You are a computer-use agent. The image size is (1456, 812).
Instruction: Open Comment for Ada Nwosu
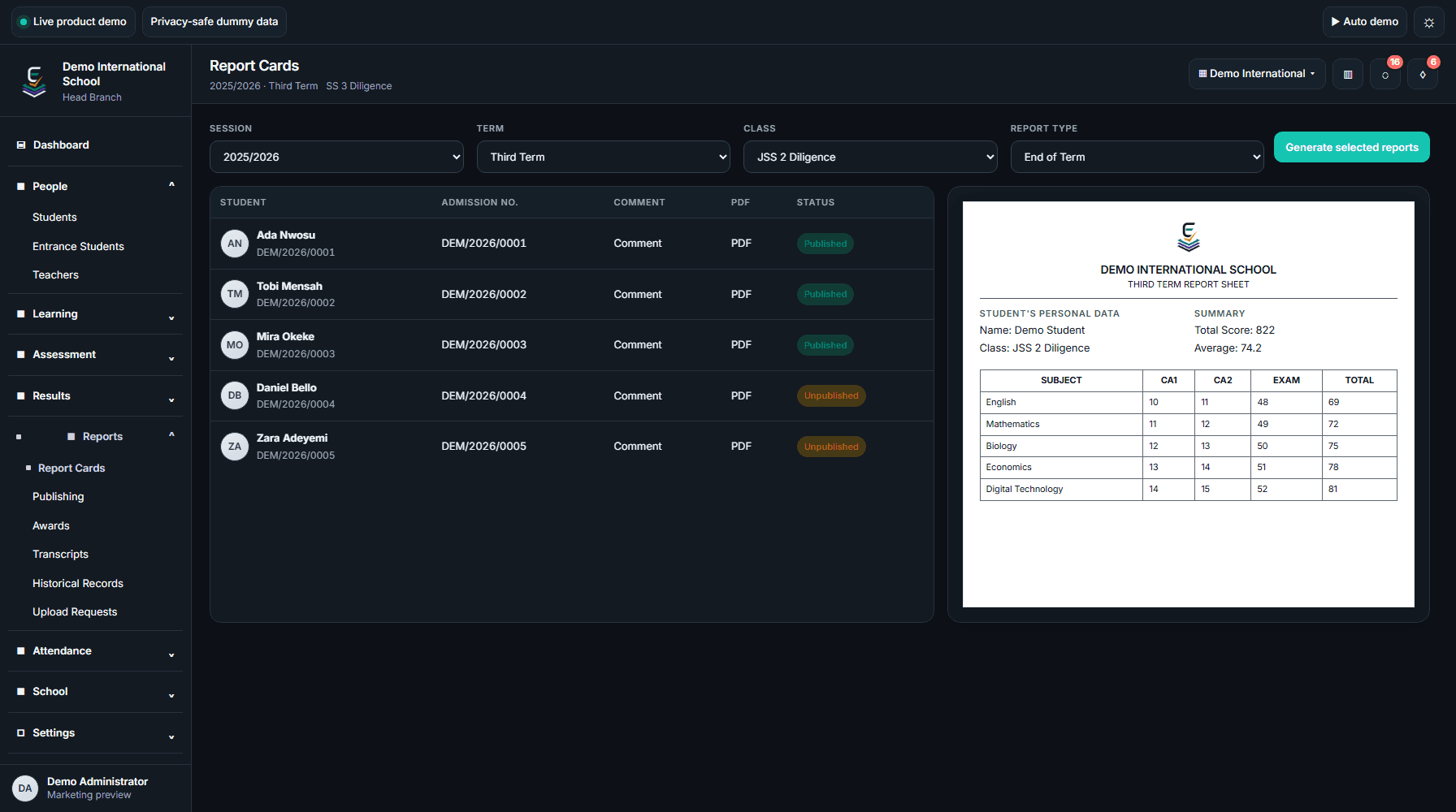tap(638, 244)
